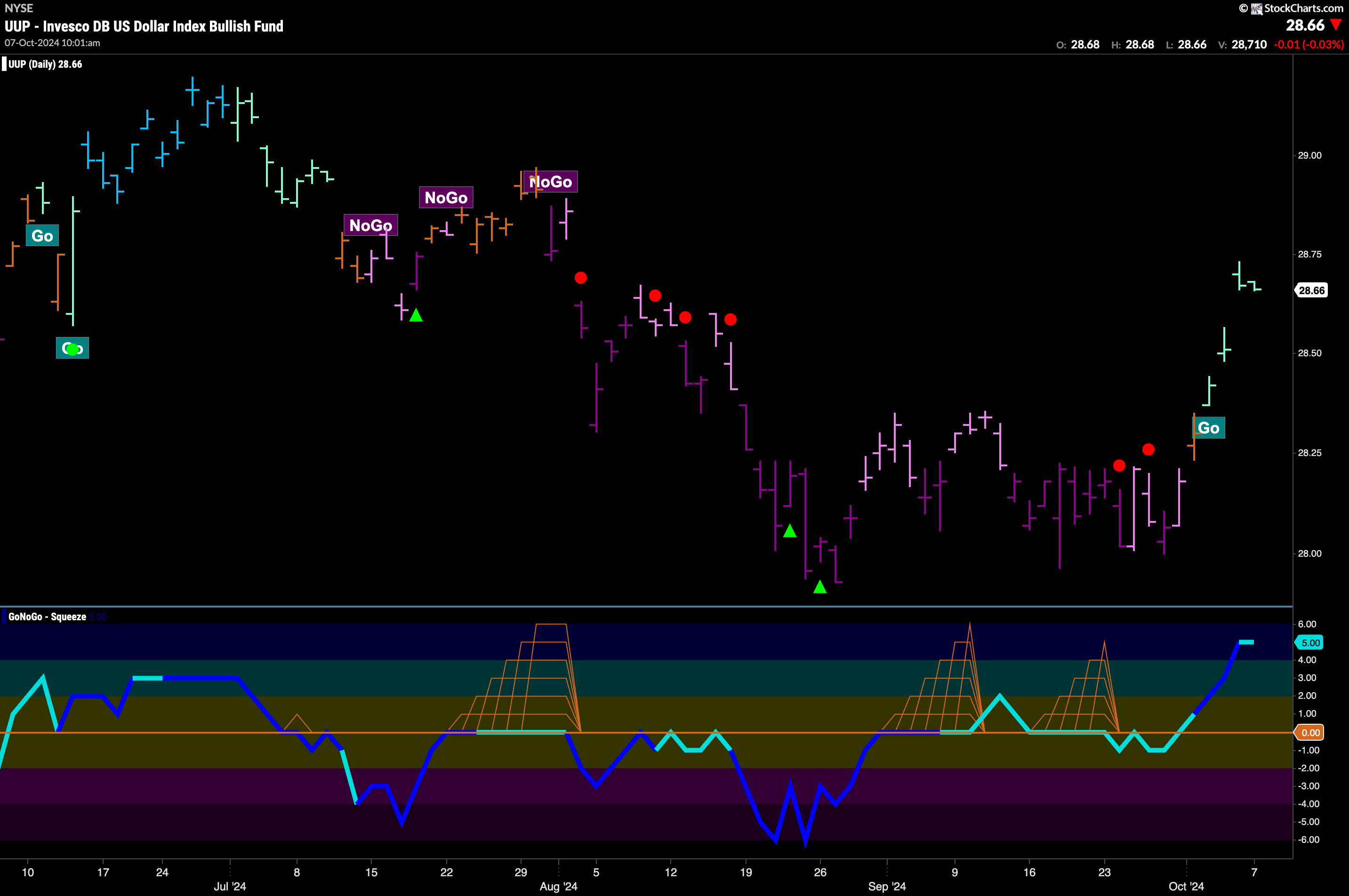Click the 6.00 oscillator axis label
The image size is (1349, 896).
(1307, 624)
